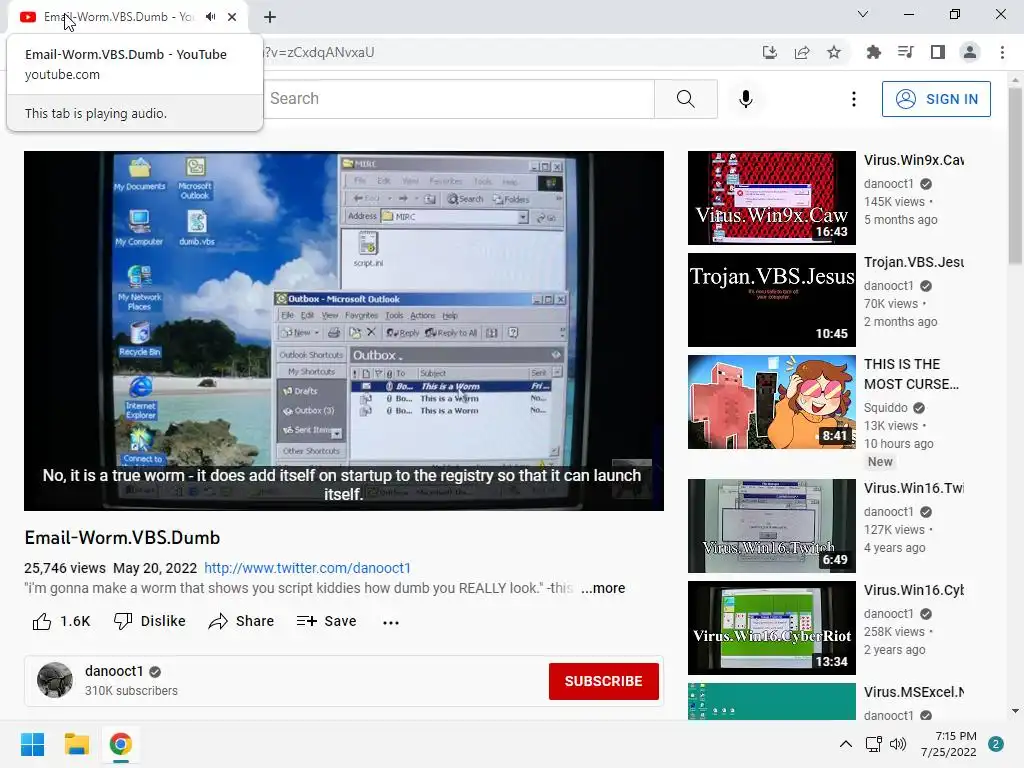Click the 310K subscribers text
The height and width of the screenshot is (768, 1024).
click(131, 691)
